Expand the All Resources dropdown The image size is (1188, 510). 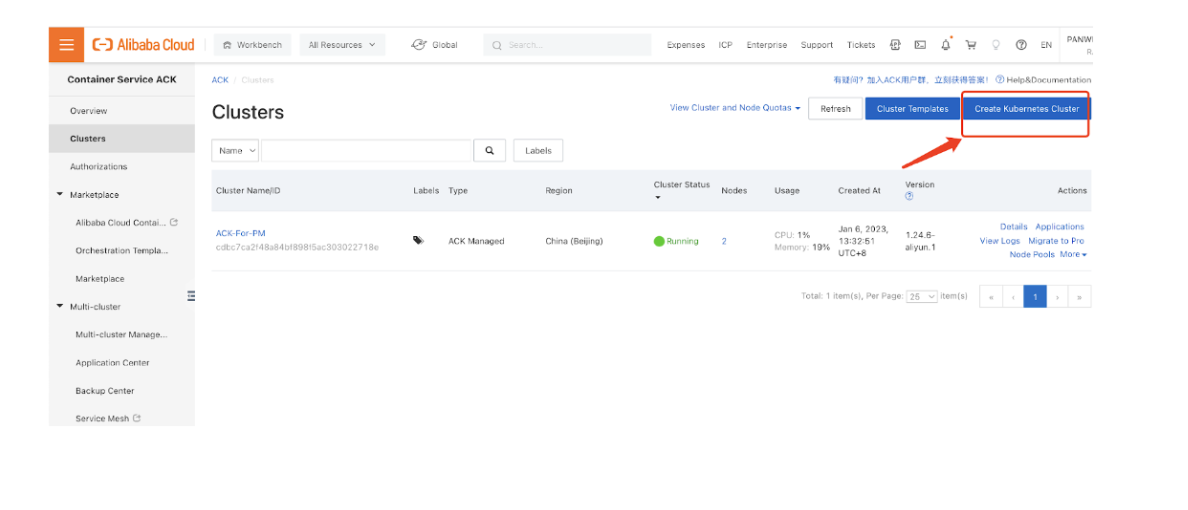(x=342, y=45)
